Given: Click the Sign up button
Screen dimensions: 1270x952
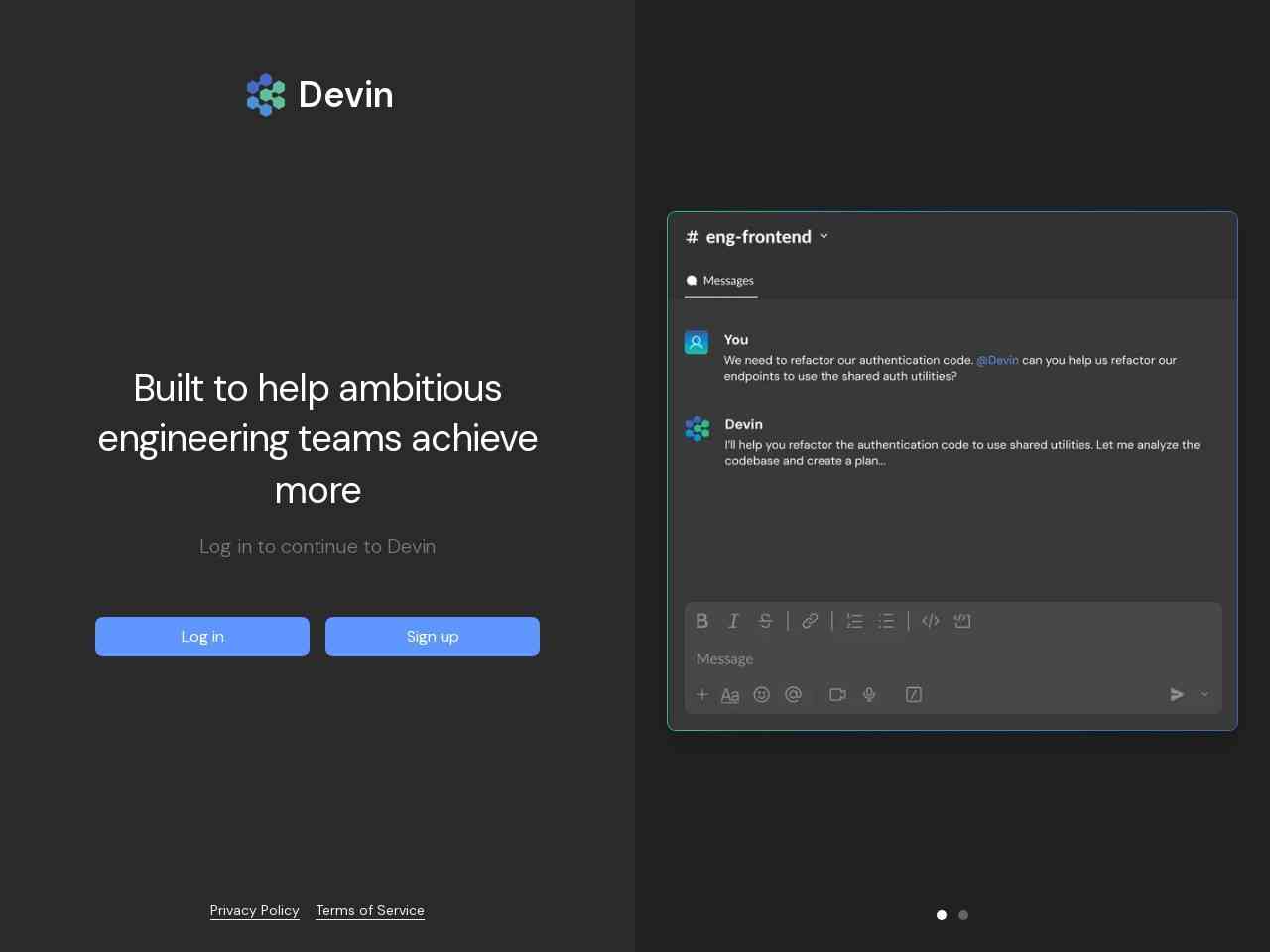Looking at the screenshot, I should (x=433, y=637).
